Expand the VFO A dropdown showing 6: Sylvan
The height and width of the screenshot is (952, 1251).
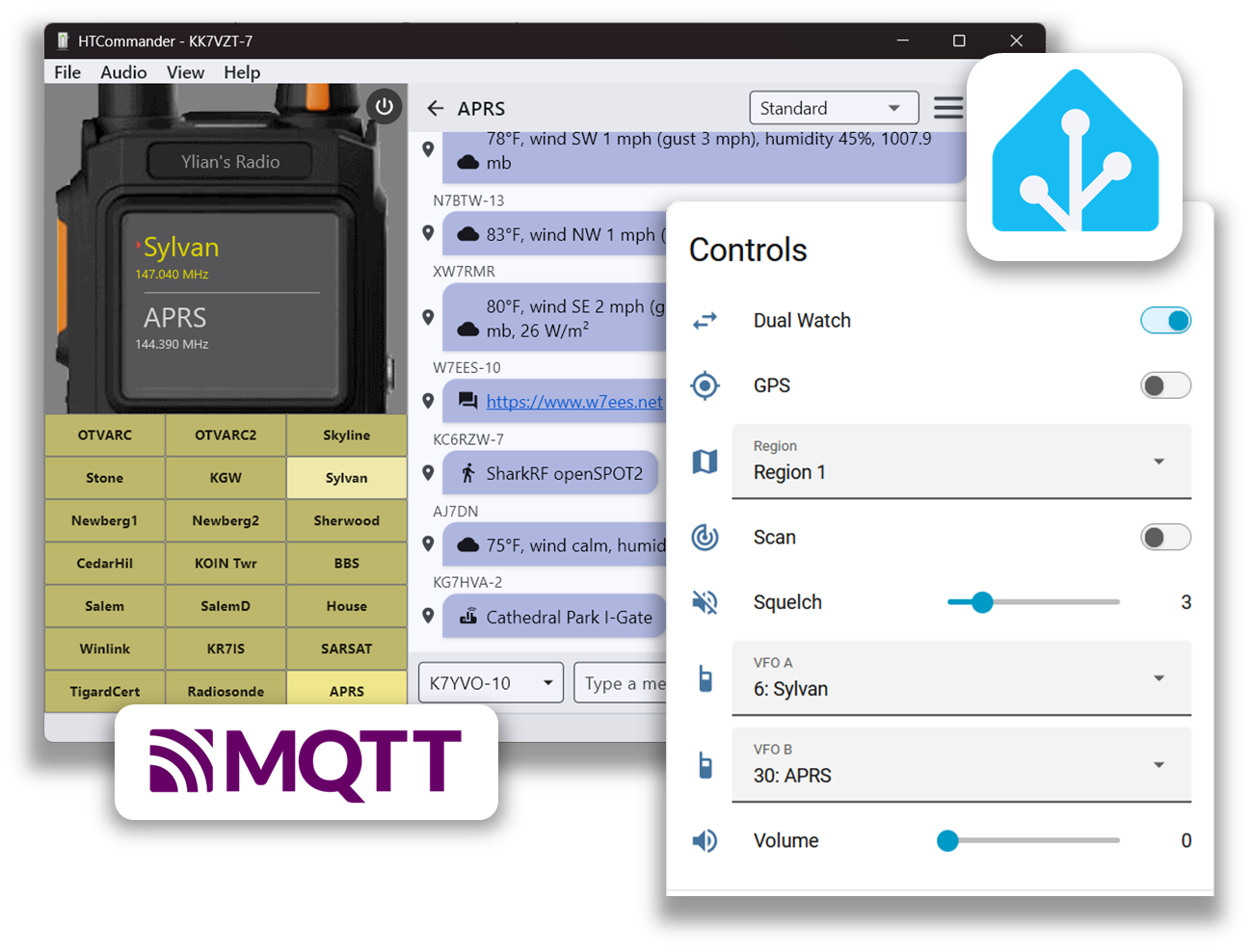click(962, 678)
